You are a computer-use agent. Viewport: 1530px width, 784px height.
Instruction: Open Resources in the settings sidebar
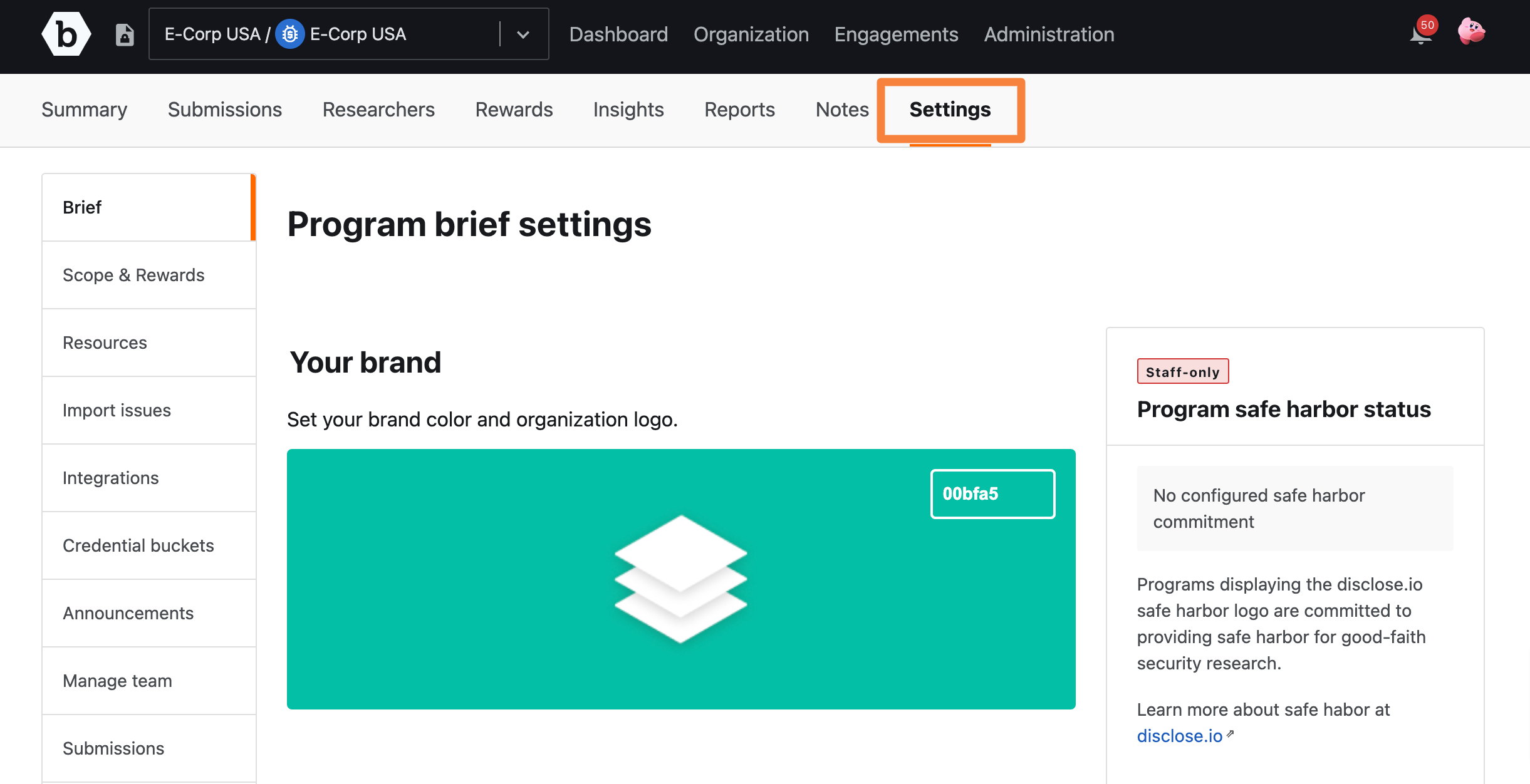point(148,343)
